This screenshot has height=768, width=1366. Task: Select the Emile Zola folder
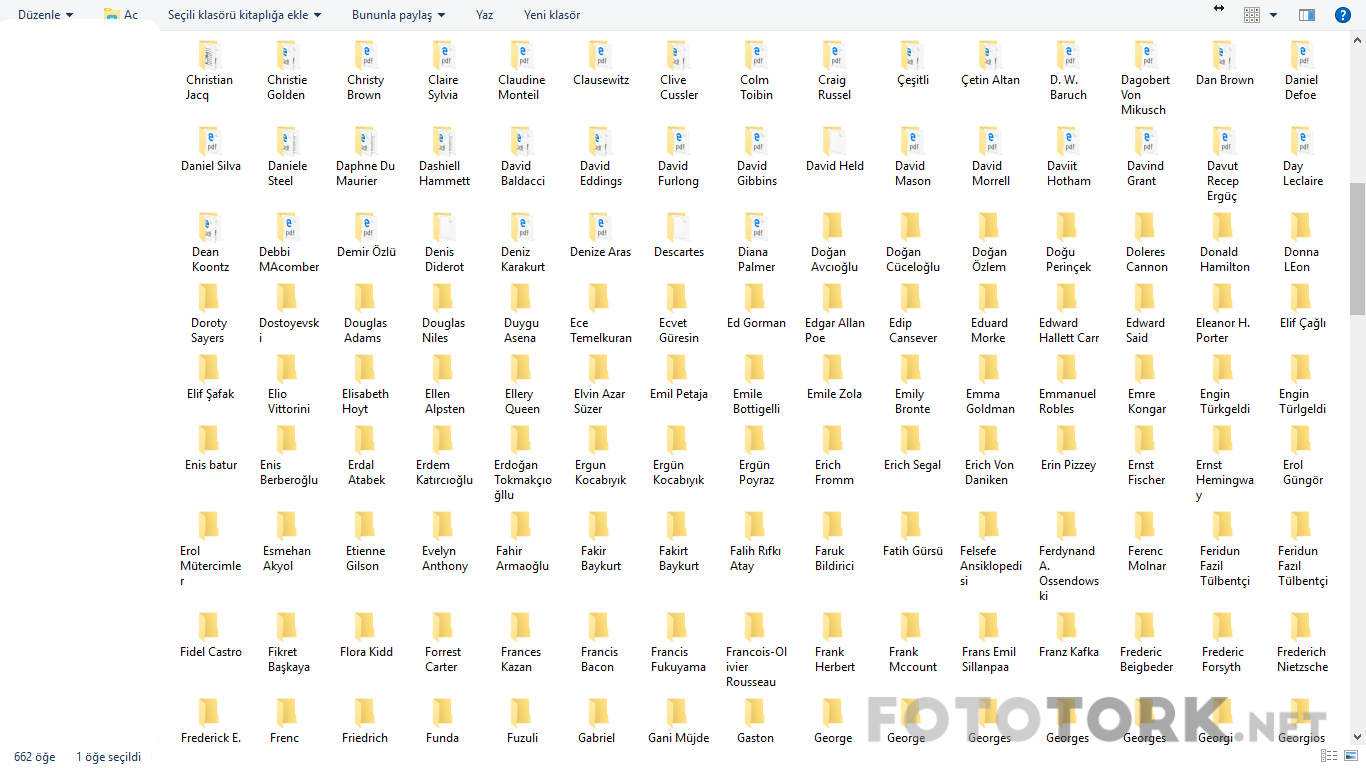coord(833,379)
